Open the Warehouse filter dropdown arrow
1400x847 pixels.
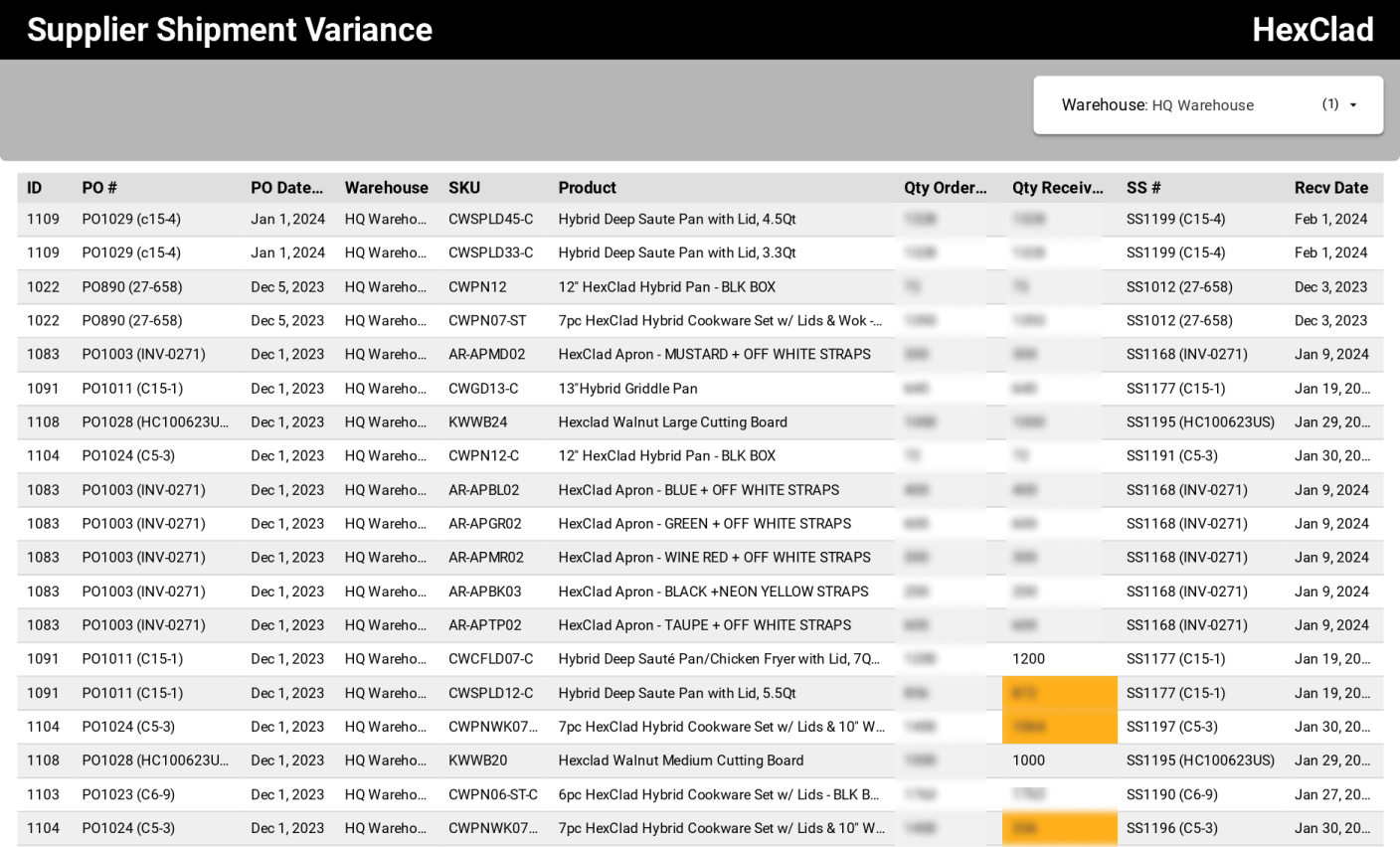click(x=1352, y=105)
